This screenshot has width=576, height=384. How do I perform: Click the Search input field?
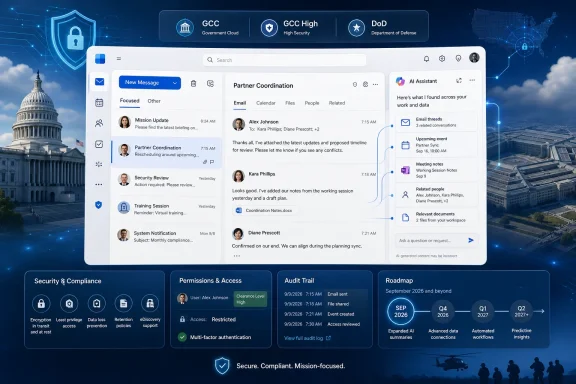284,60
